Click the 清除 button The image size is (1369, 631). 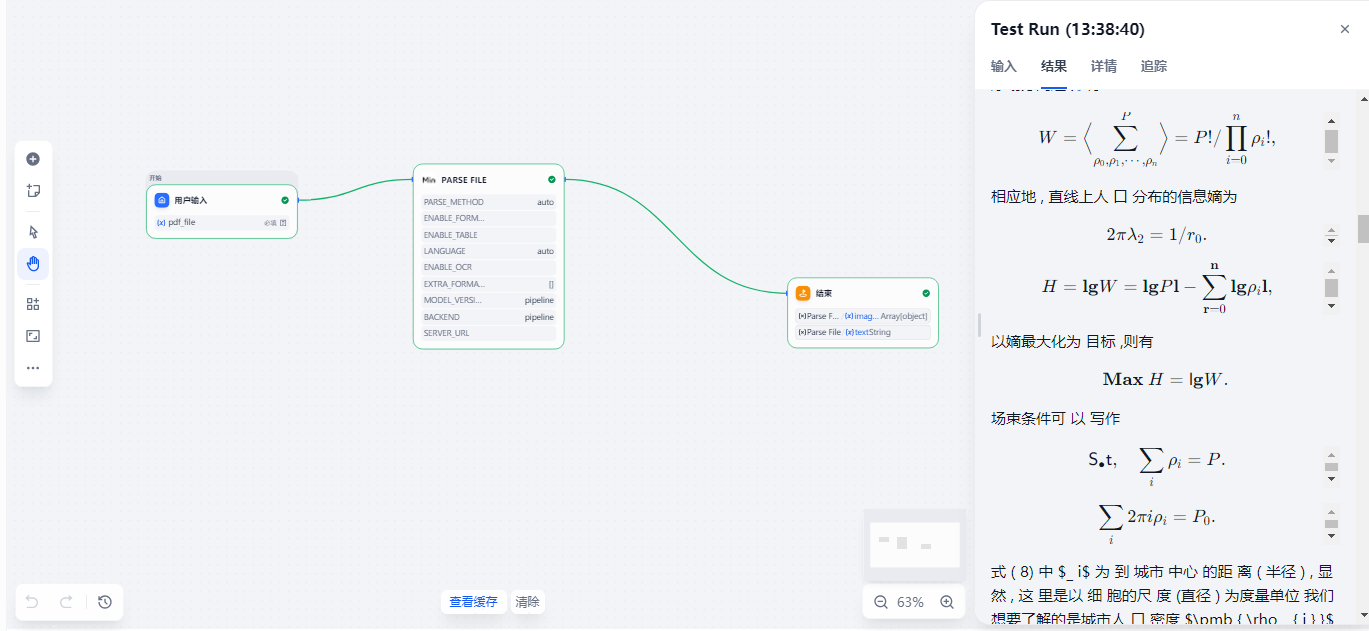(528, 602)
